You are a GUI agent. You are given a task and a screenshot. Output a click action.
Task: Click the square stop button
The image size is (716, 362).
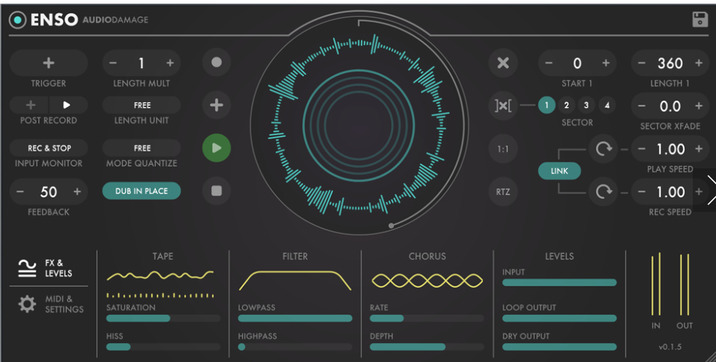[216, 191]
